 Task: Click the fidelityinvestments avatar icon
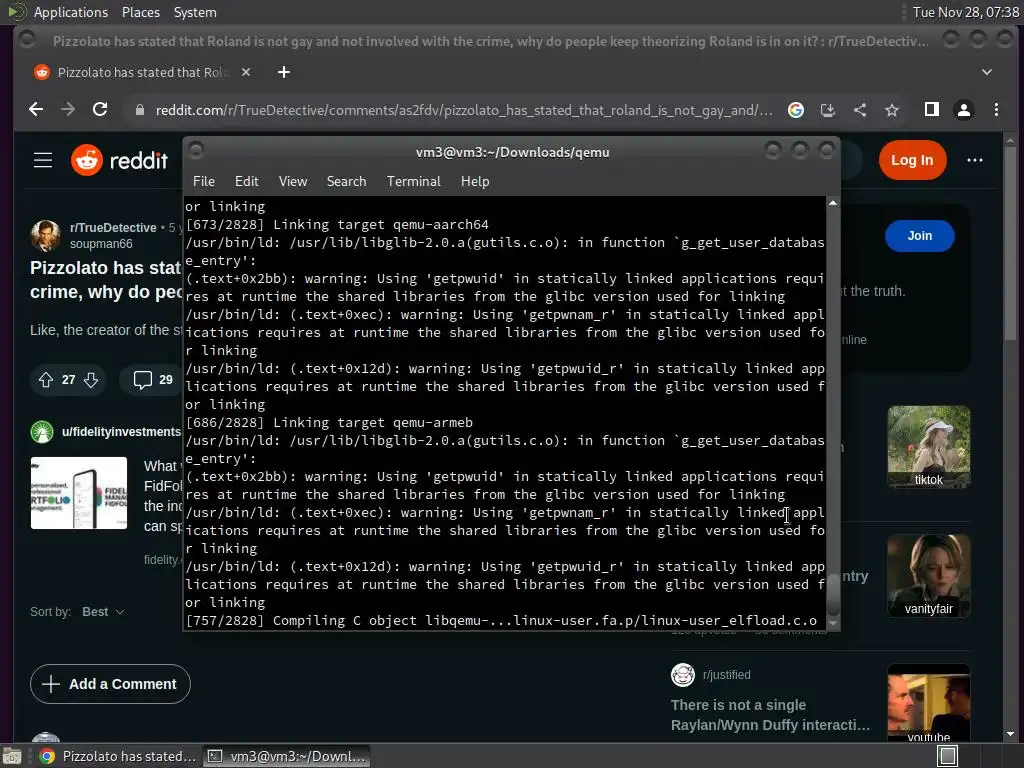pyautogui.click(x=42, y=432)
